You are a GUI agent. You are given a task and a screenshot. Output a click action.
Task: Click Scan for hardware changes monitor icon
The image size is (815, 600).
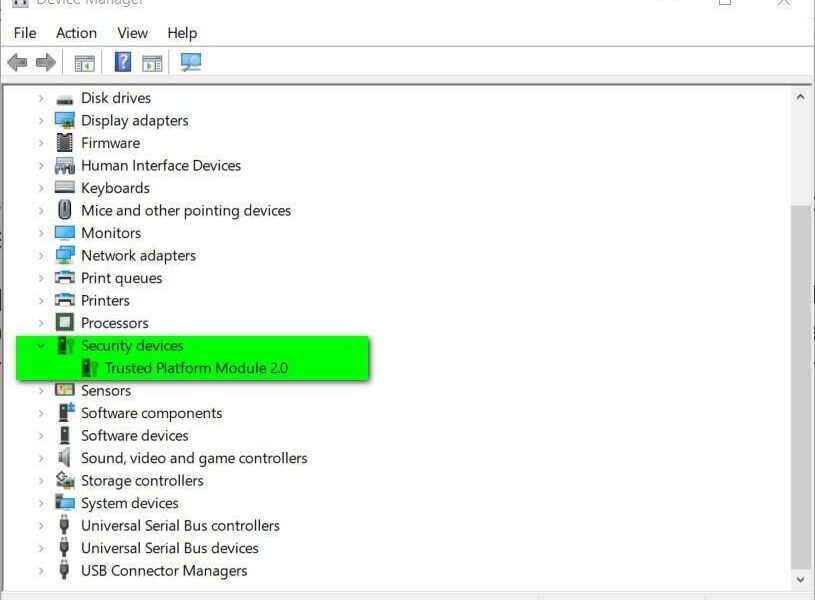click(x=191, y=63)
